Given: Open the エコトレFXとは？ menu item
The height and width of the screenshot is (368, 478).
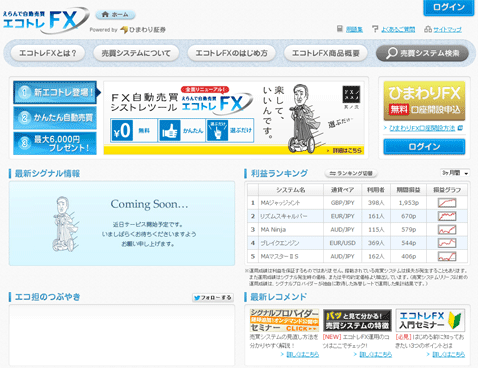Looking at the screenshot, I should 48,53.
